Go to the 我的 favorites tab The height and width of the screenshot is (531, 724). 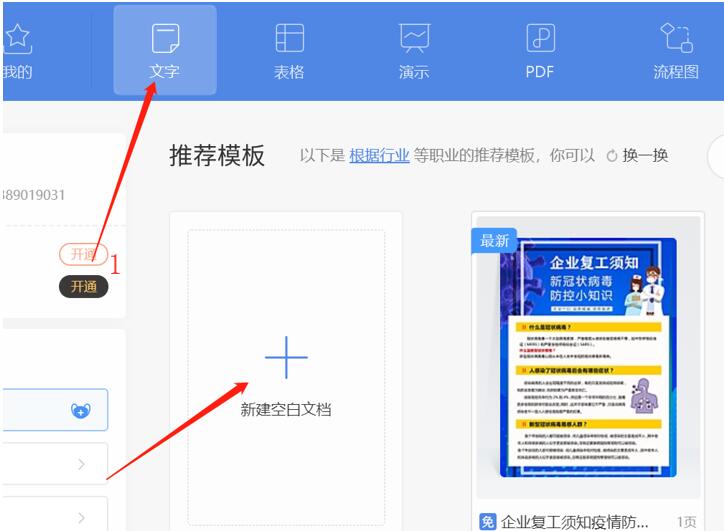18,51
